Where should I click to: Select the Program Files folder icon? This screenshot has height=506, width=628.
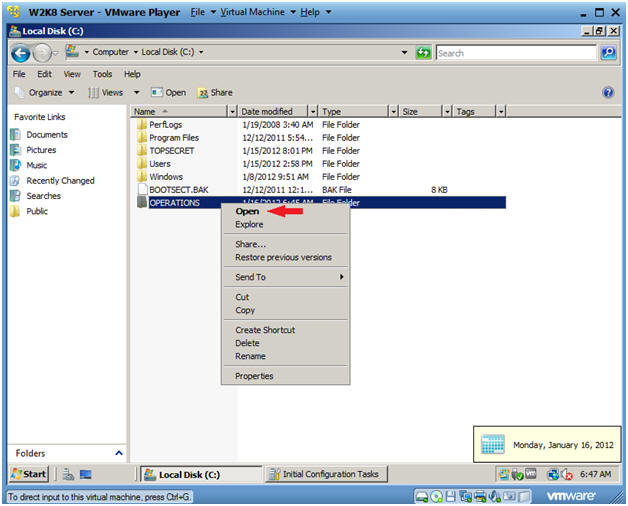tap(142, 137)
